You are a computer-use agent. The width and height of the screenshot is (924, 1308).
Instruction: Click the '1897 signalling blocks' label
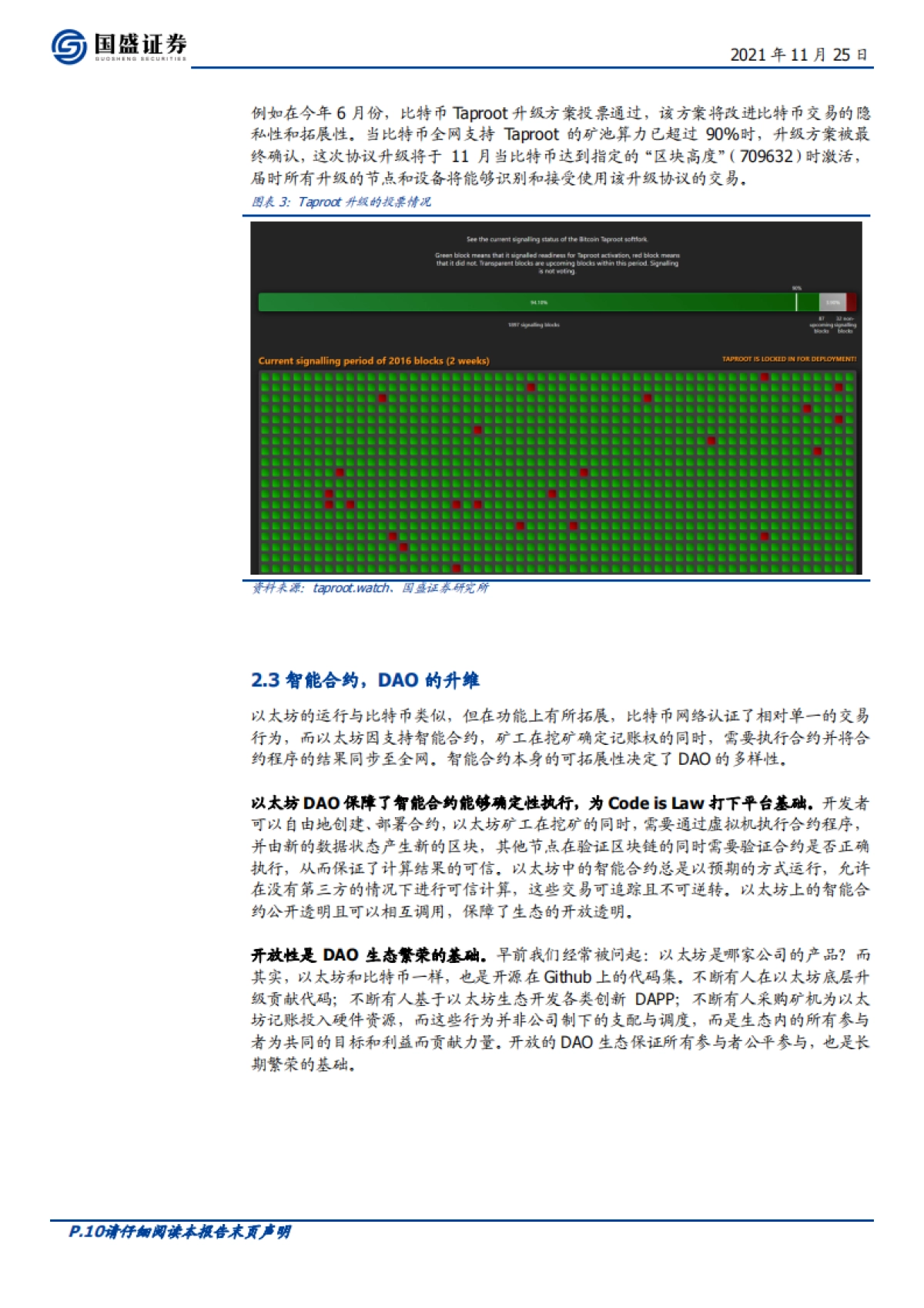(534, 325)
